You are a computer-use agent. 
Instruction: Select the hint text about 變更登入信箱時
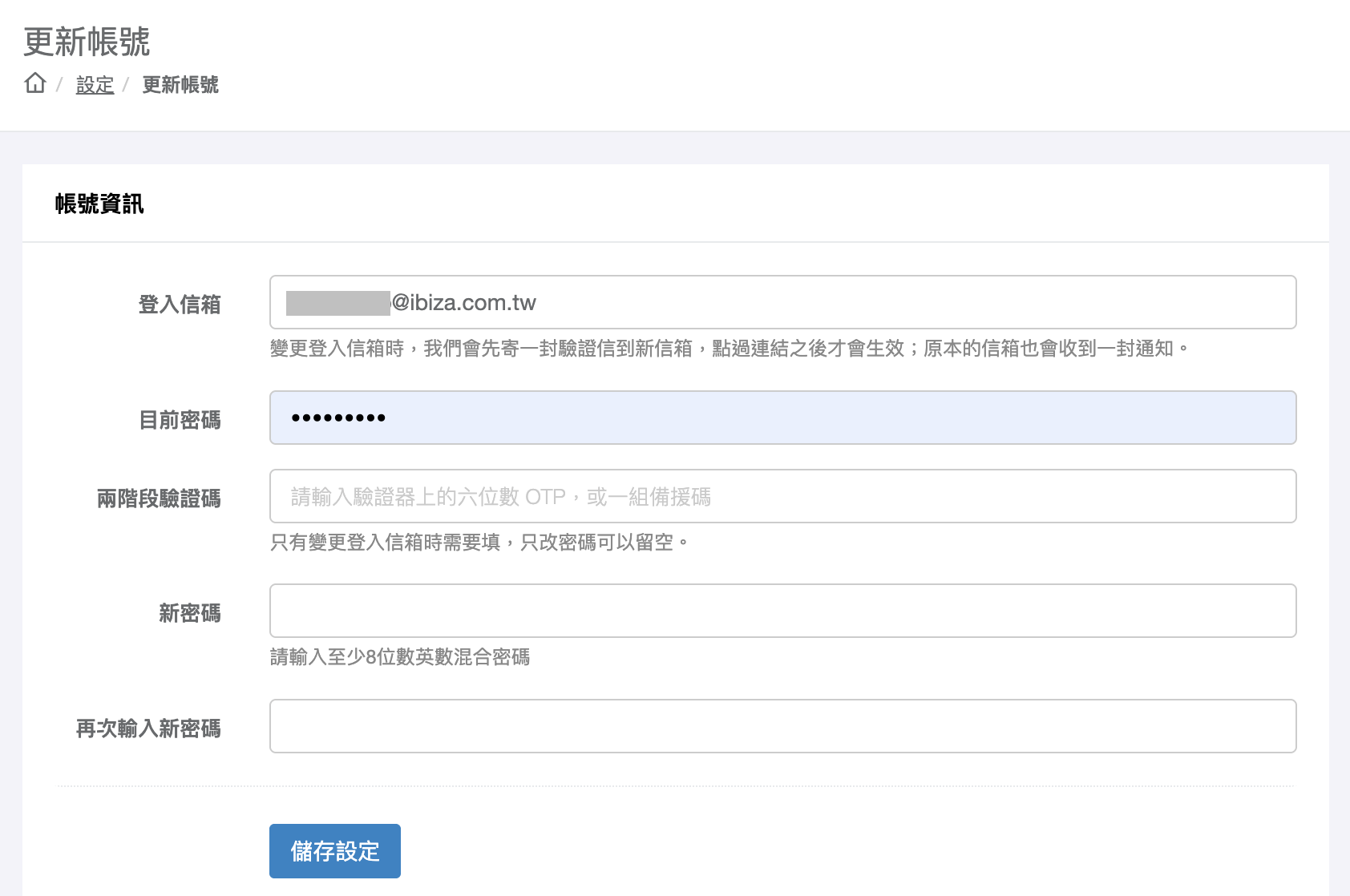coord(730,349)
